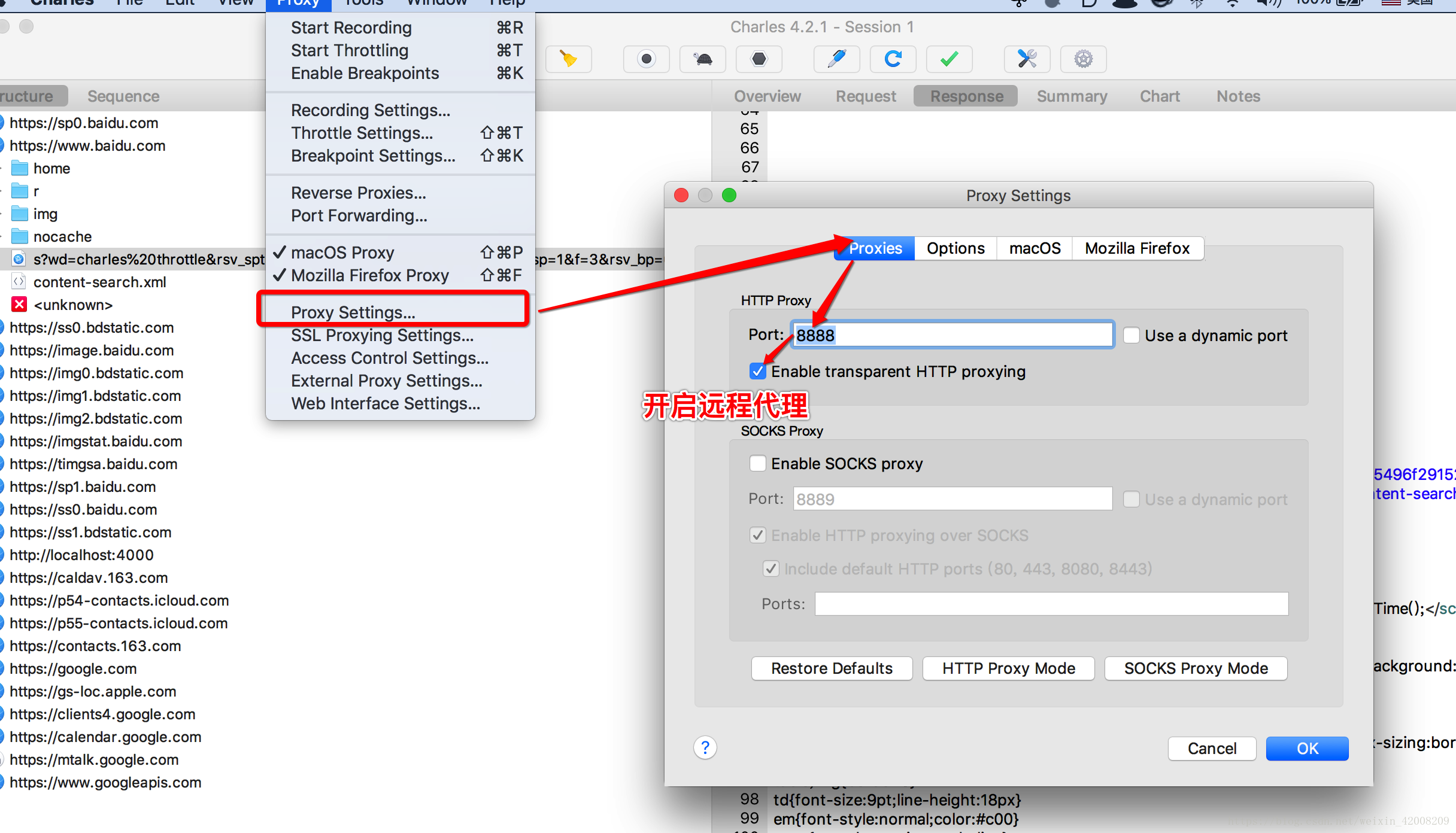Open Breakpoint Settings… menu item
Viewport: 1456px width, 833px height.
pos(400,156)
